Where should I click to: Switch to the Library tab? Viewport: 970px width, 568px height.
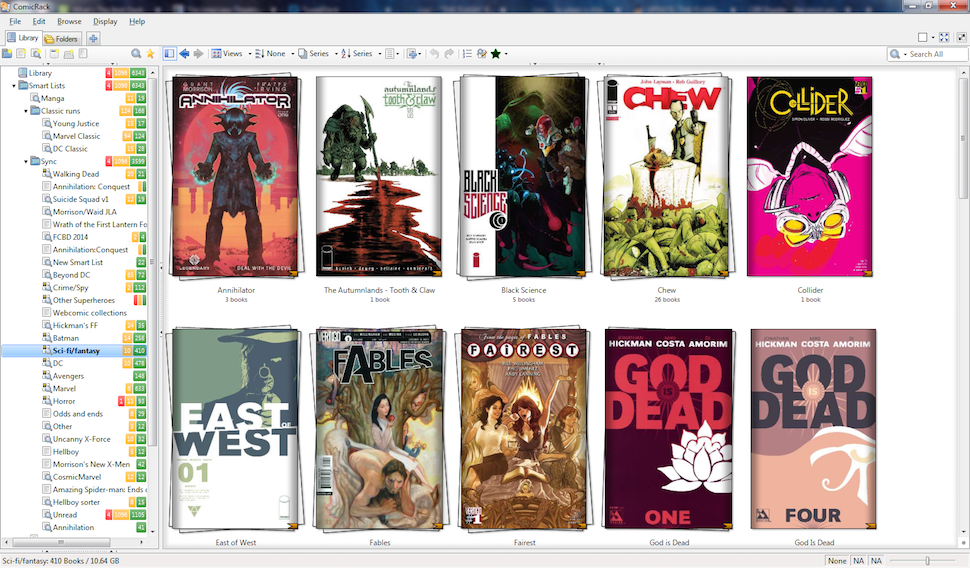coord(23,38)
